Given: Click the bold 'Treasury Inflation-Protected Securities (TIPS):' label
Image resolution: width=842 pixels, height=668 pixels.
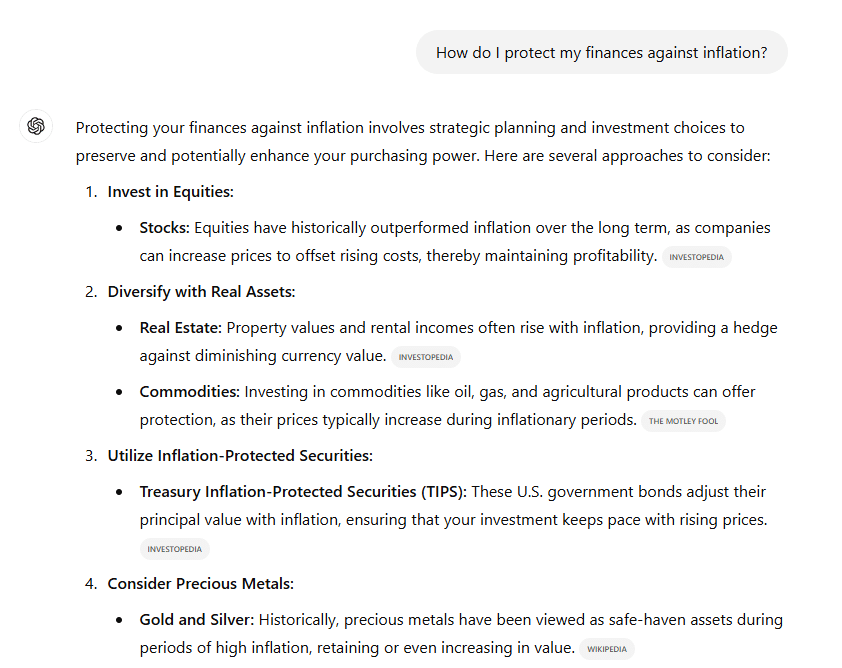Looking at the screenshot, I should (x=303, y=491).
